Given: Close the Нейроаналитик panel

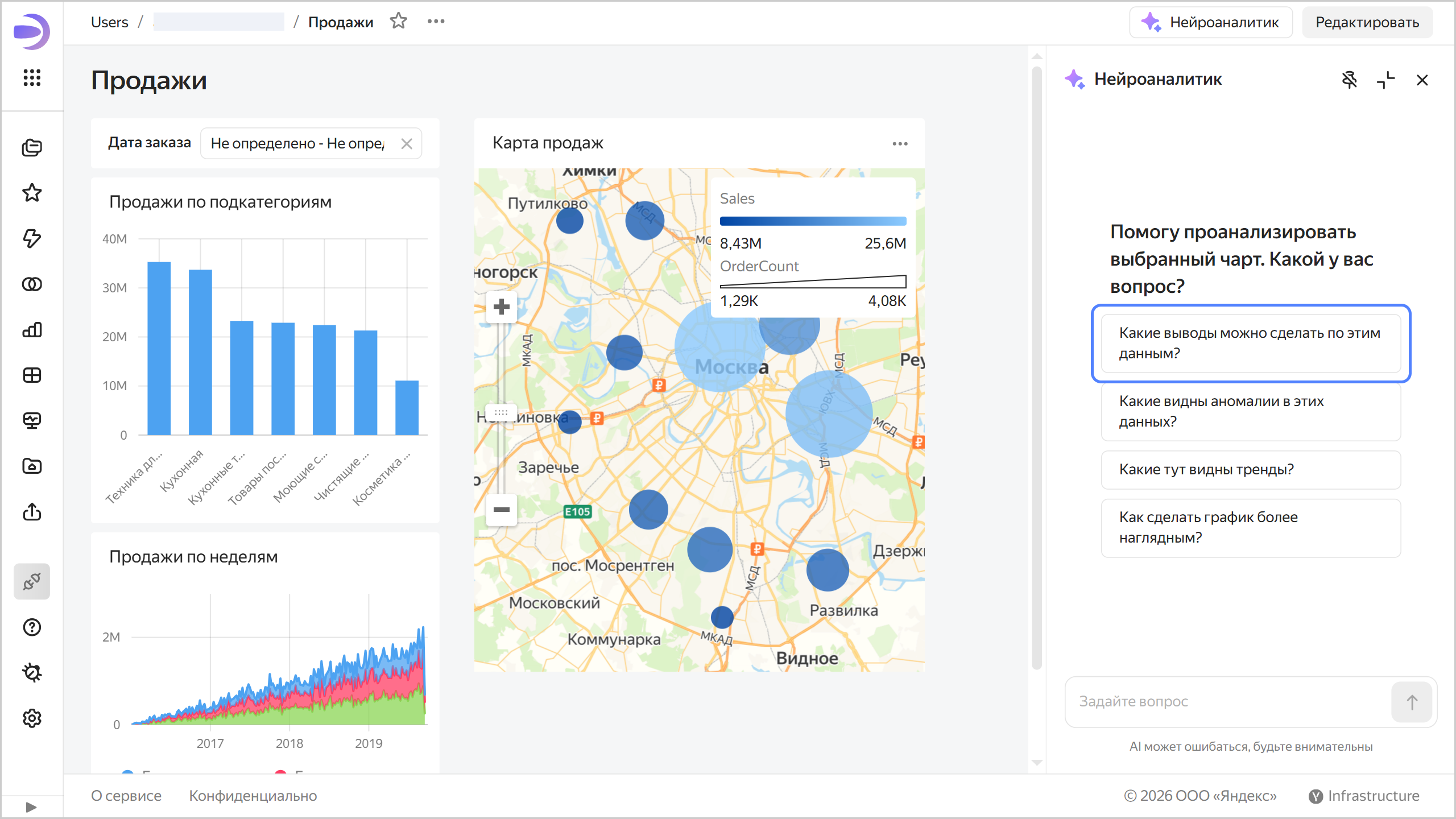Looking at the screenshot, I should [1422, 80].
